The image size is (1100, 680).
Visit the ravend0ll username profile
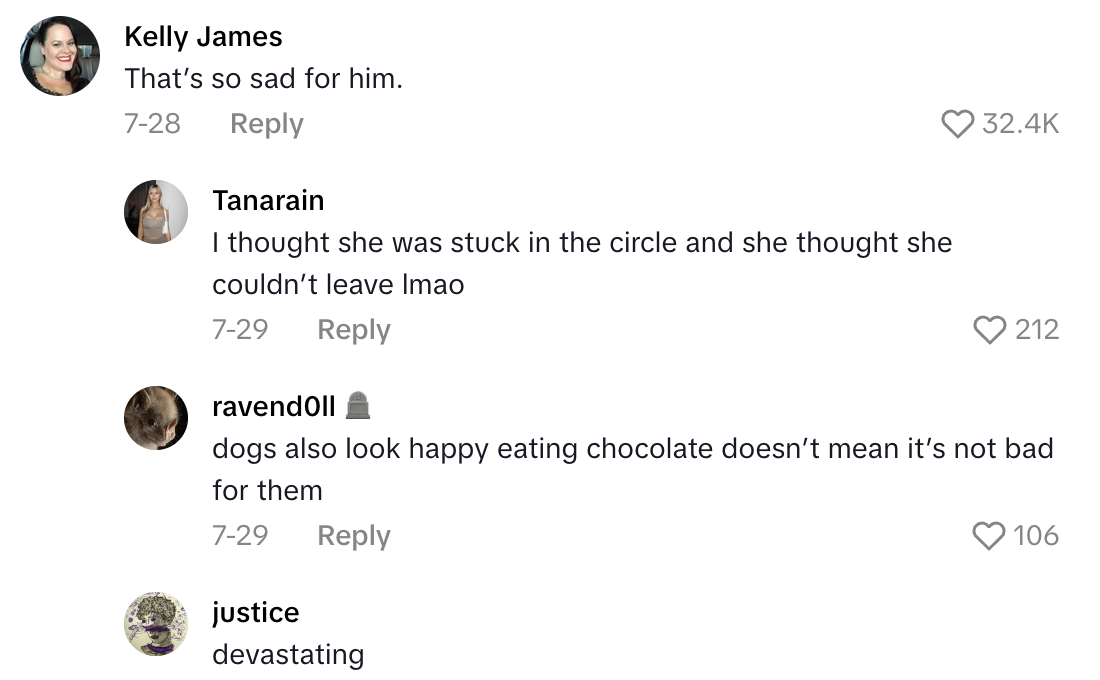click(x=273, y=406)
